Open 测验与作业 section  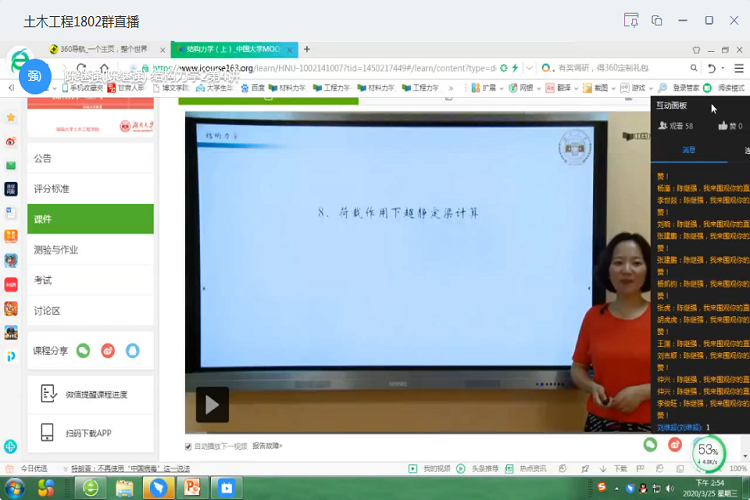click(56, 250)
